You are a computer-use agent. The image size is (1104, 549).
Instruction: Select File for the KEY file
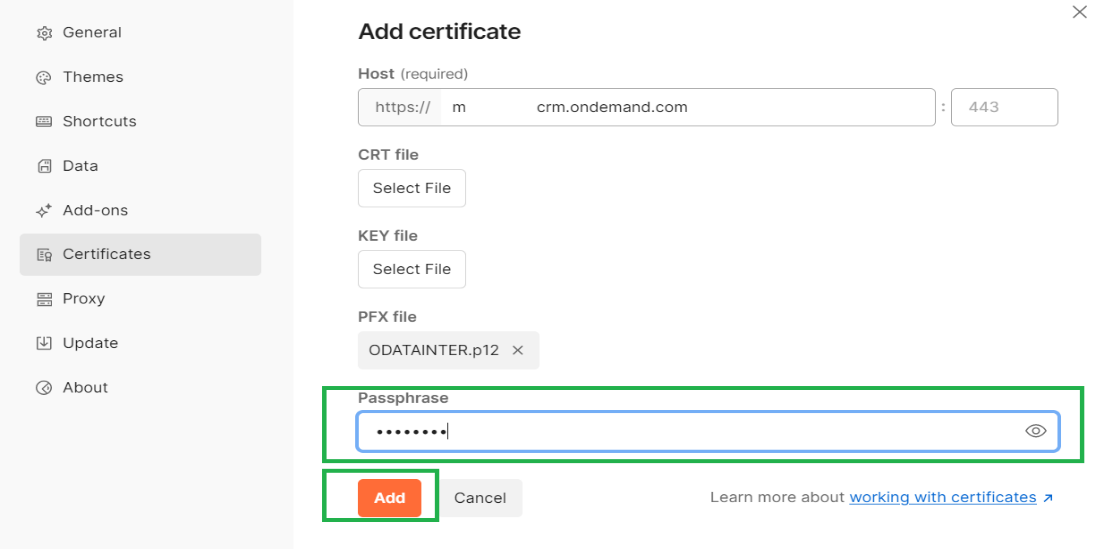coord(412,269)
